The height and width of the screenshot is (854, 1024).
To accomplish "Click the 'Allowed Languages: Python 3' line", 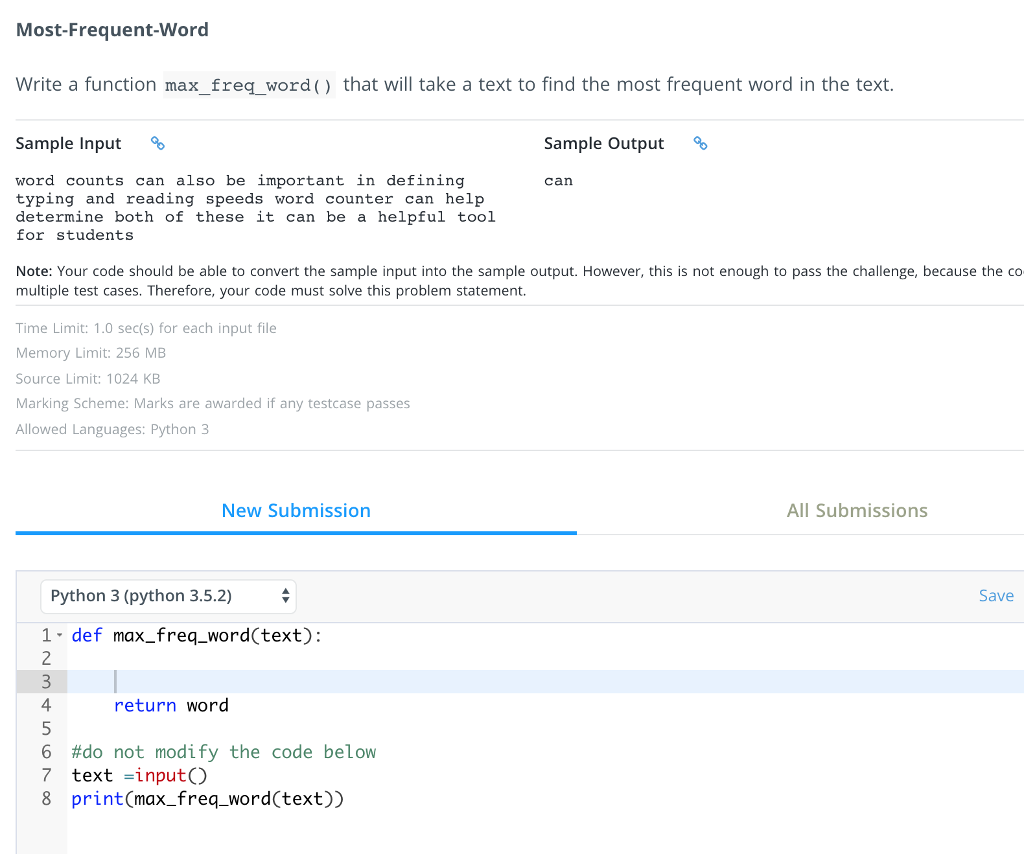I will 112,429.
